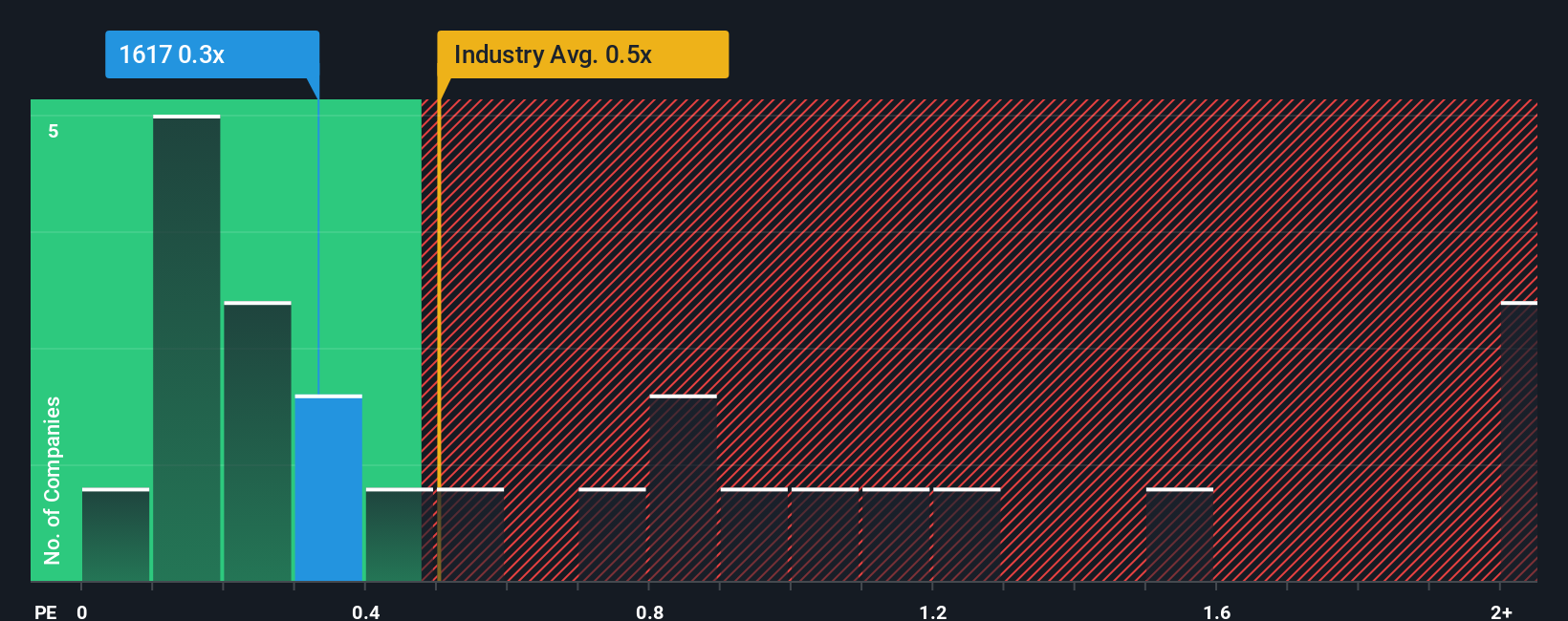Click the y-axis value 5
Screen dimensions: 1568x621
[x=54, y=131]
